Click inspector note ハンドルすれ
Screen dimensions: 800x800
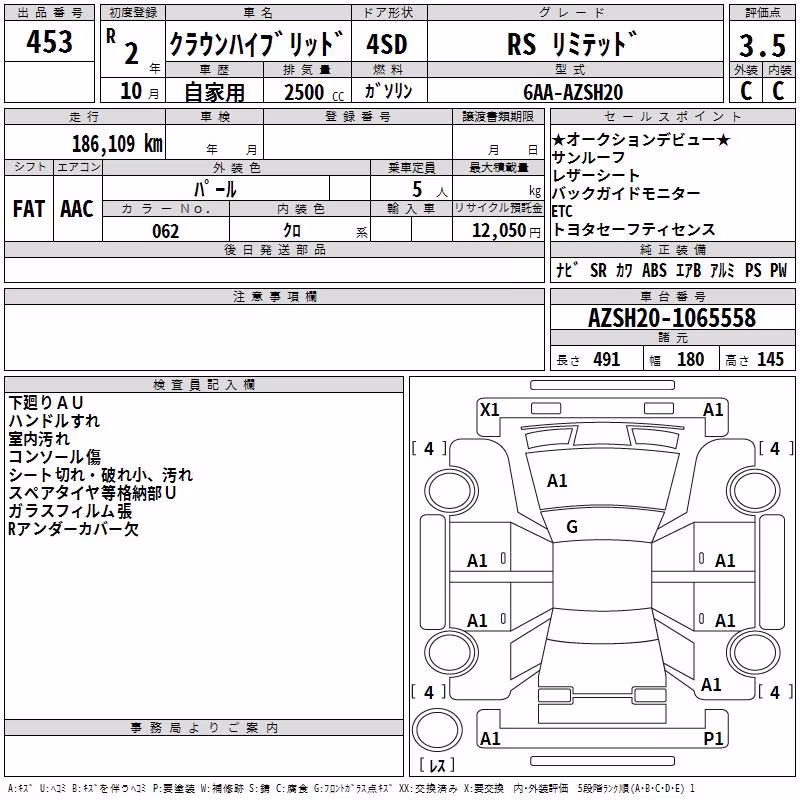pos(54,421)
